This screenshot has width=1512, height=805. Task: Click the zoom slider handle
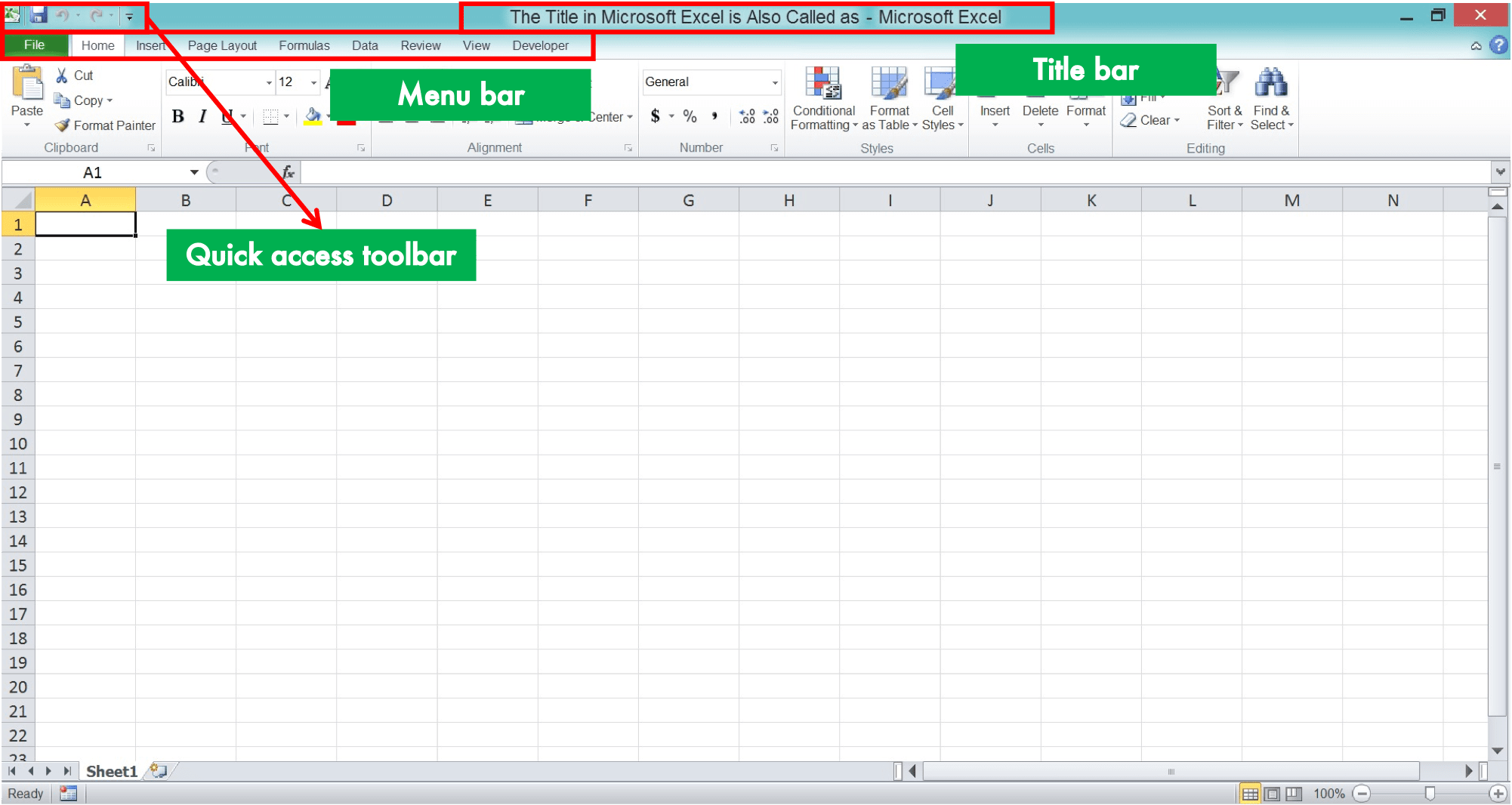point(1430,794)
